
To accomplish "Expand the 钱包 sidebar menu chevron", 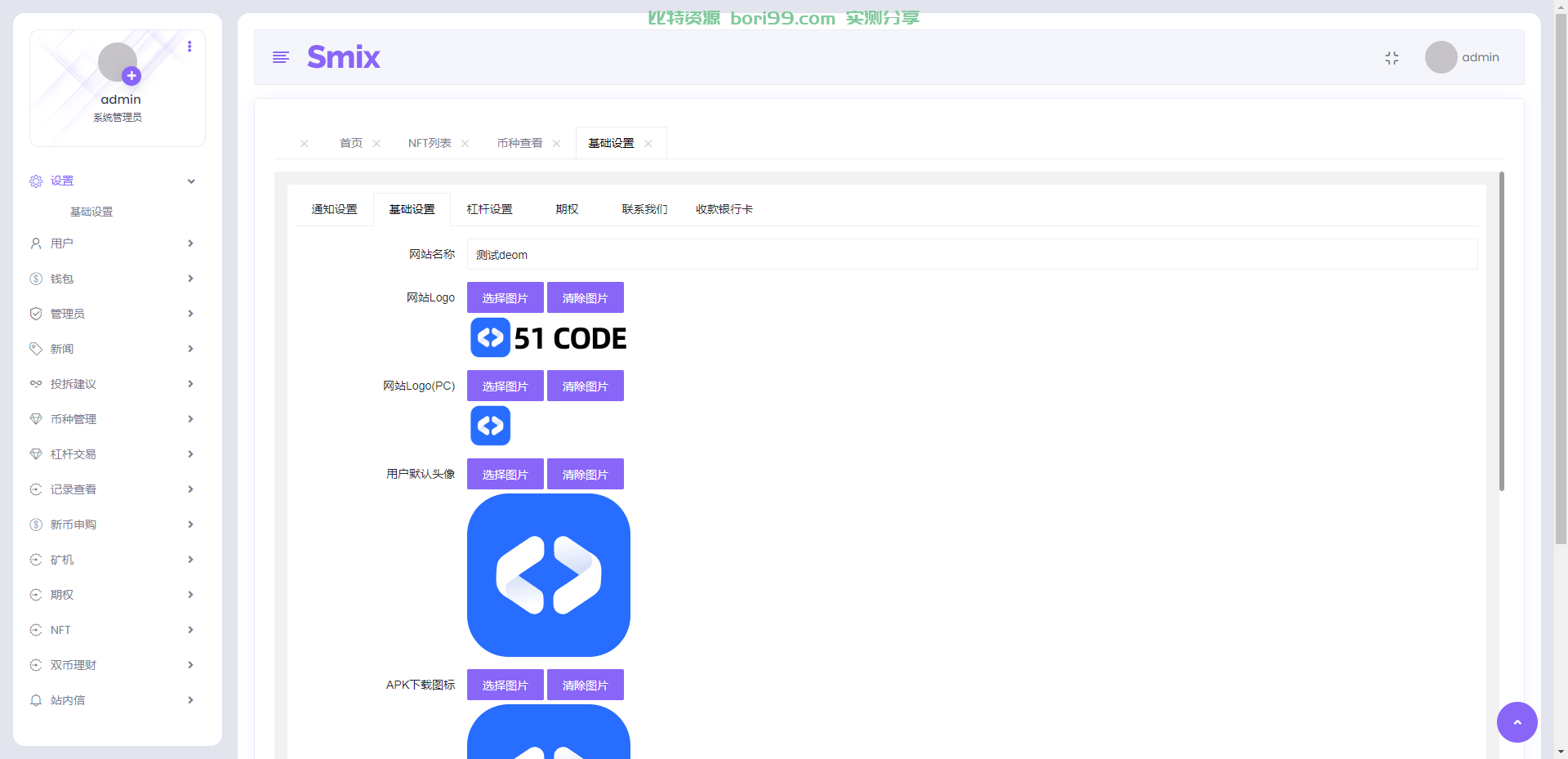I will (190, 279).
